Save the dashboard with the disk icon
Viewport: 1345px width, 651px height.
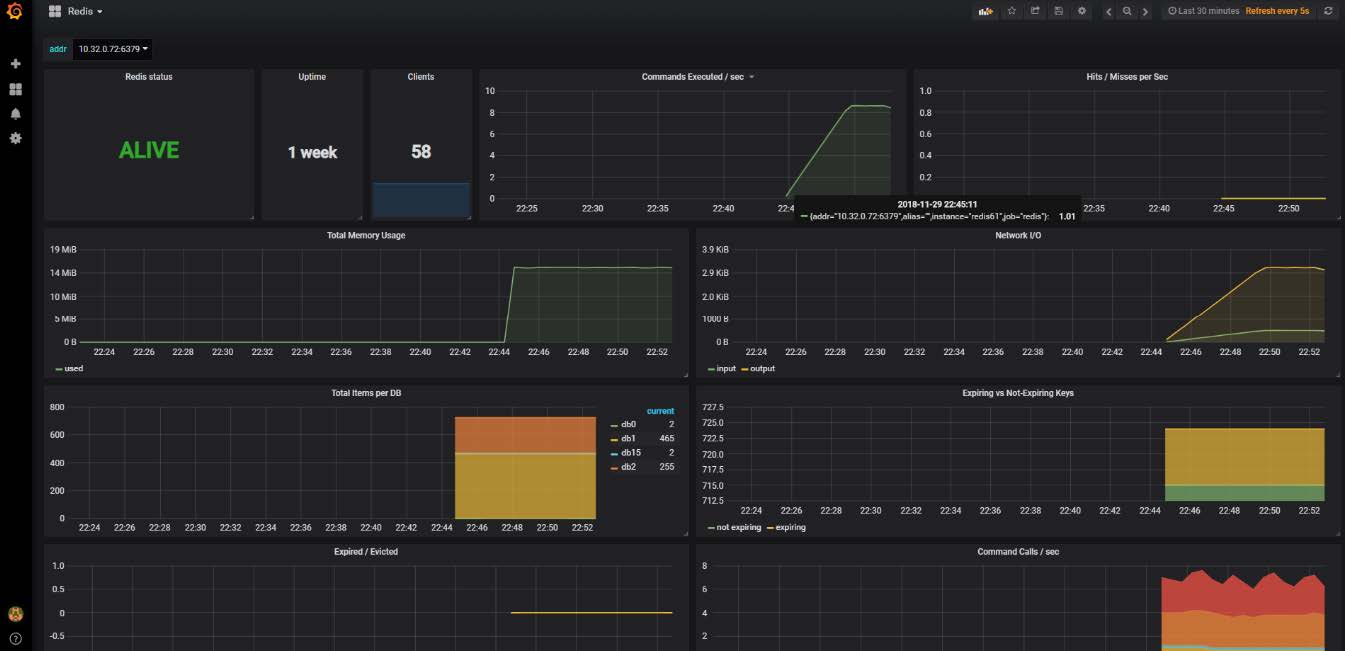tap(1058, 11)
